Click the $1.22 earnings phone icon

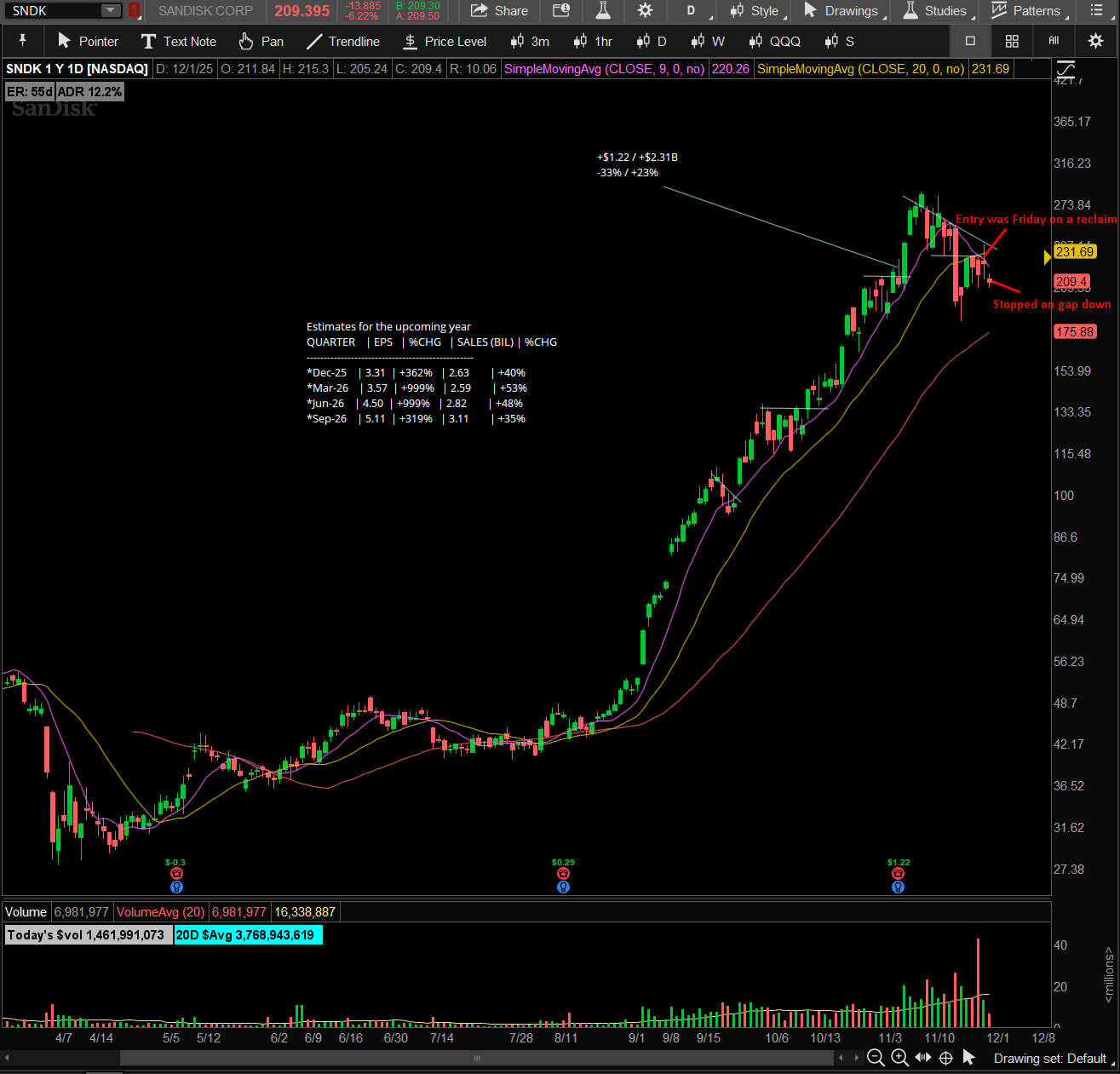[x=898, y=874]
